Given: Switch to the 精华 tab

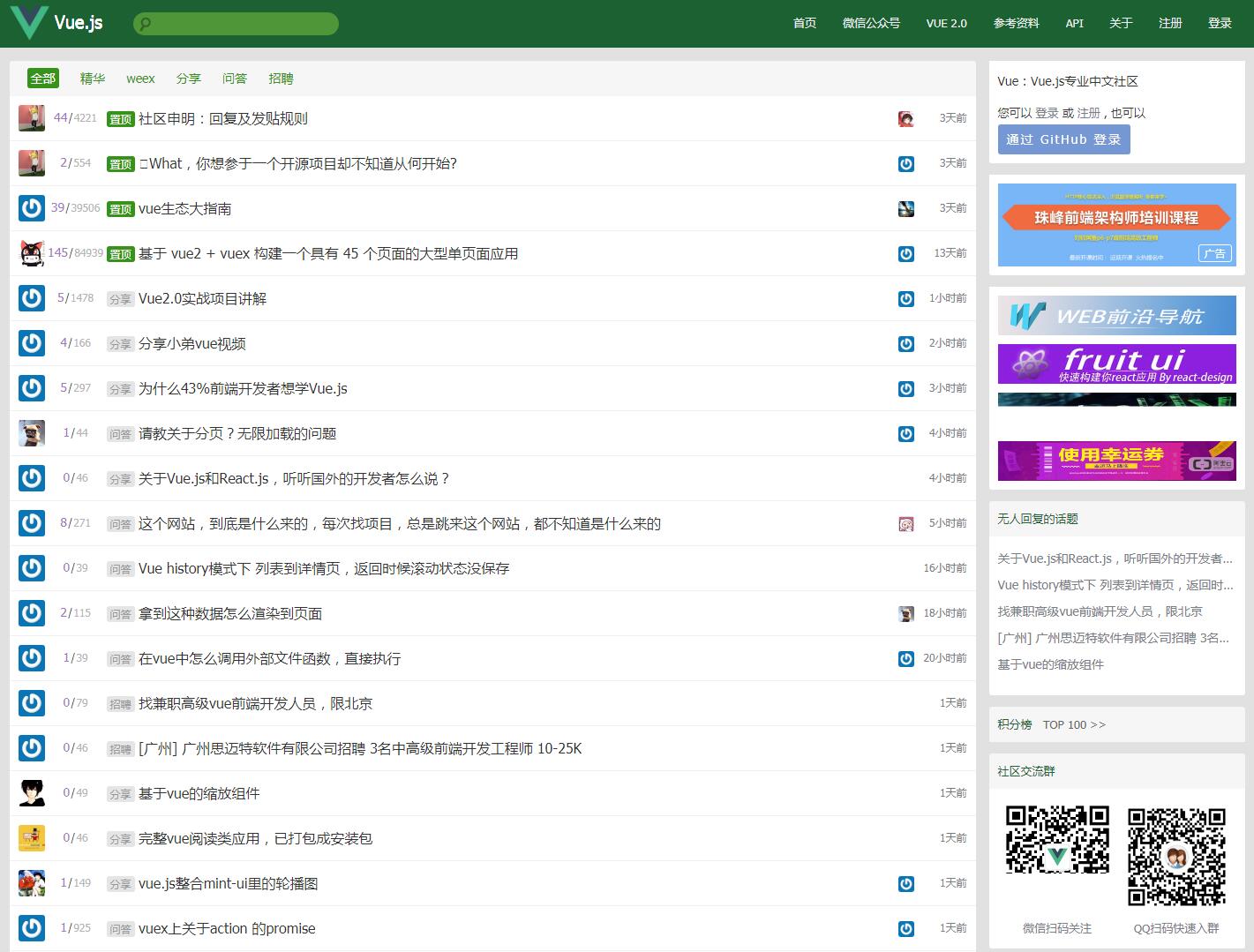Looking at the screenshot, I should click(x=93, y=79).
